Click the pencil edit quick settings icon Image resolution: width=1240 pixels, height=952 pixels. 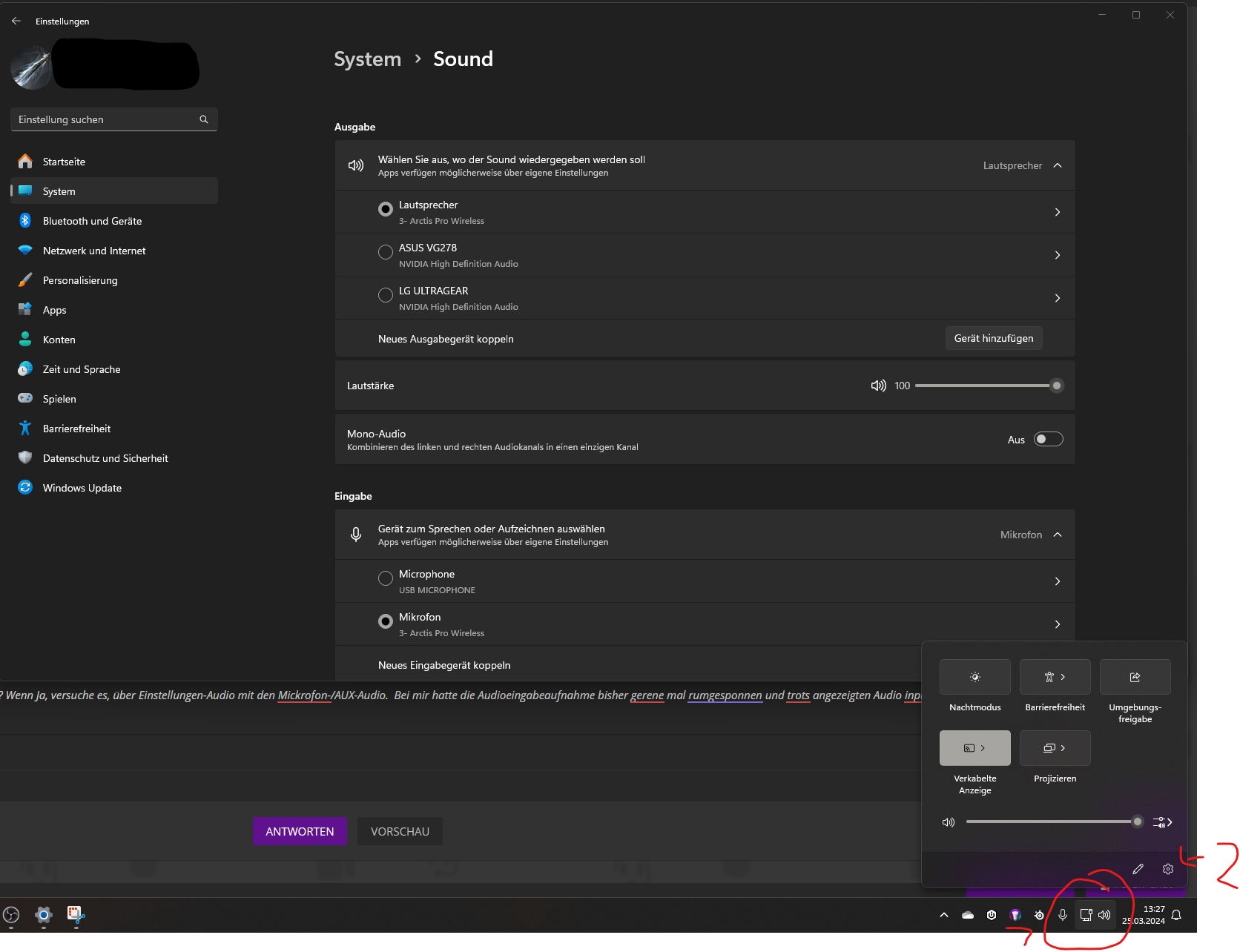pos(1138,869)
